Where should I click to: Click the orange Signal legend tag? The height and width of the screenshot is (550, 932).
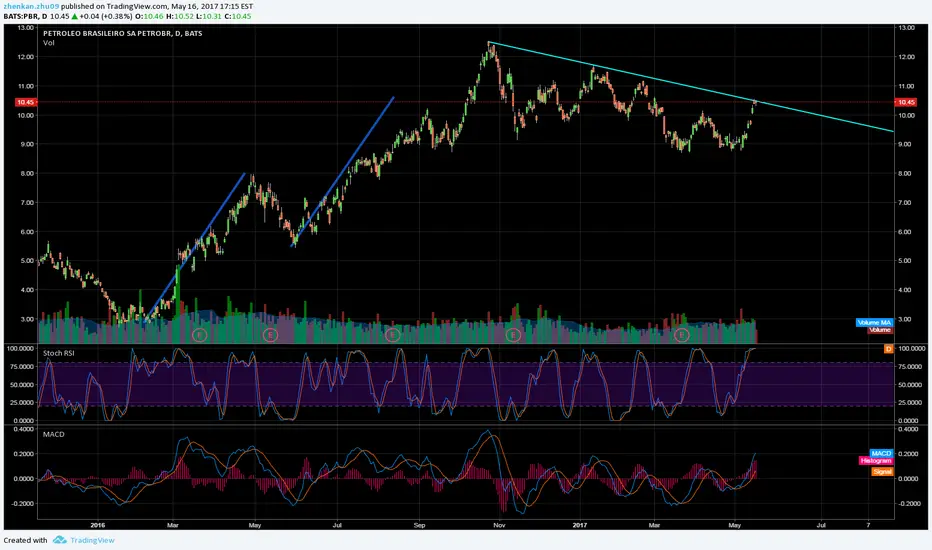click(882, 472)
